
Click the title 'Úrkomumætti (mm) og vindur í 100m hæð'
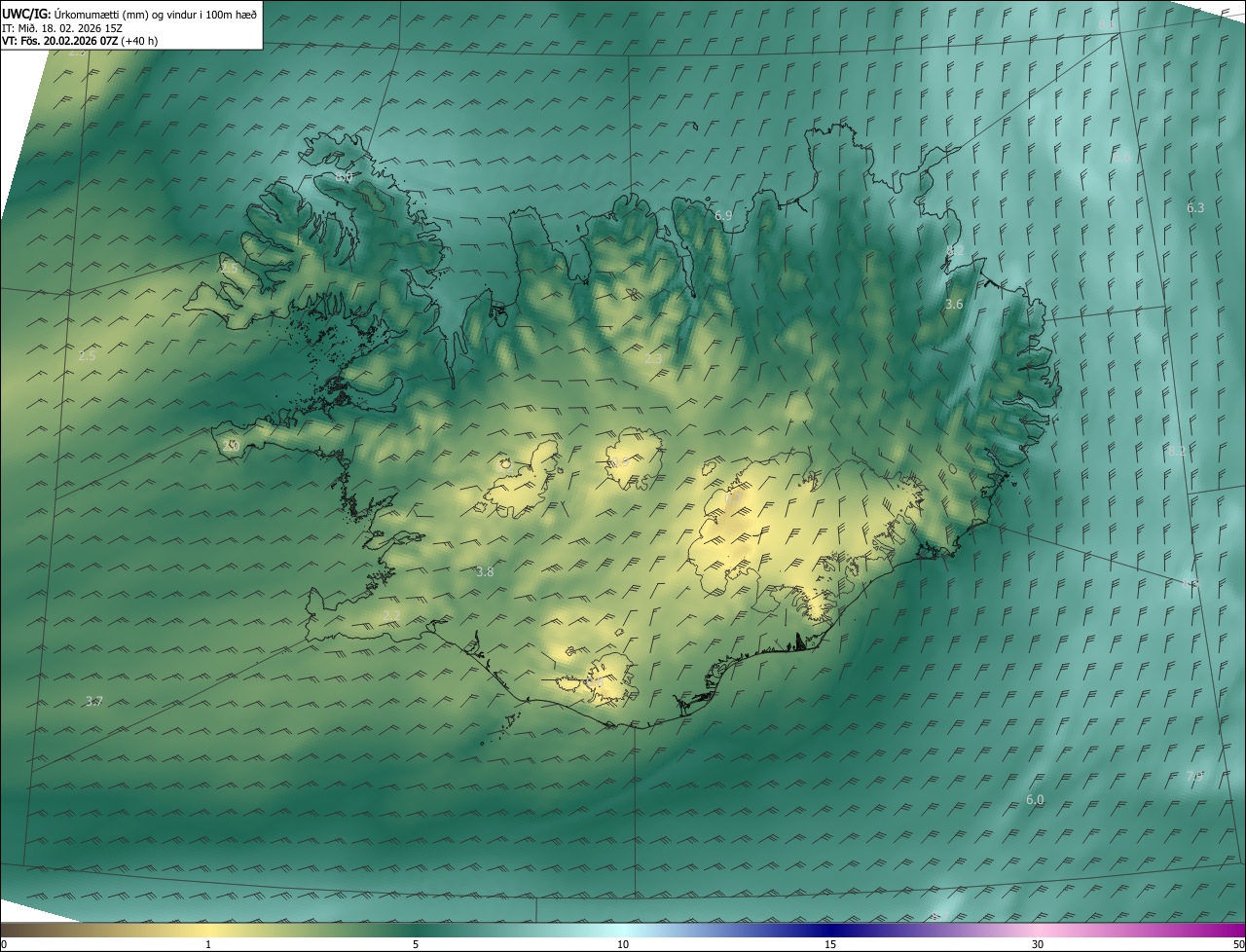click(x=156, y=14)
